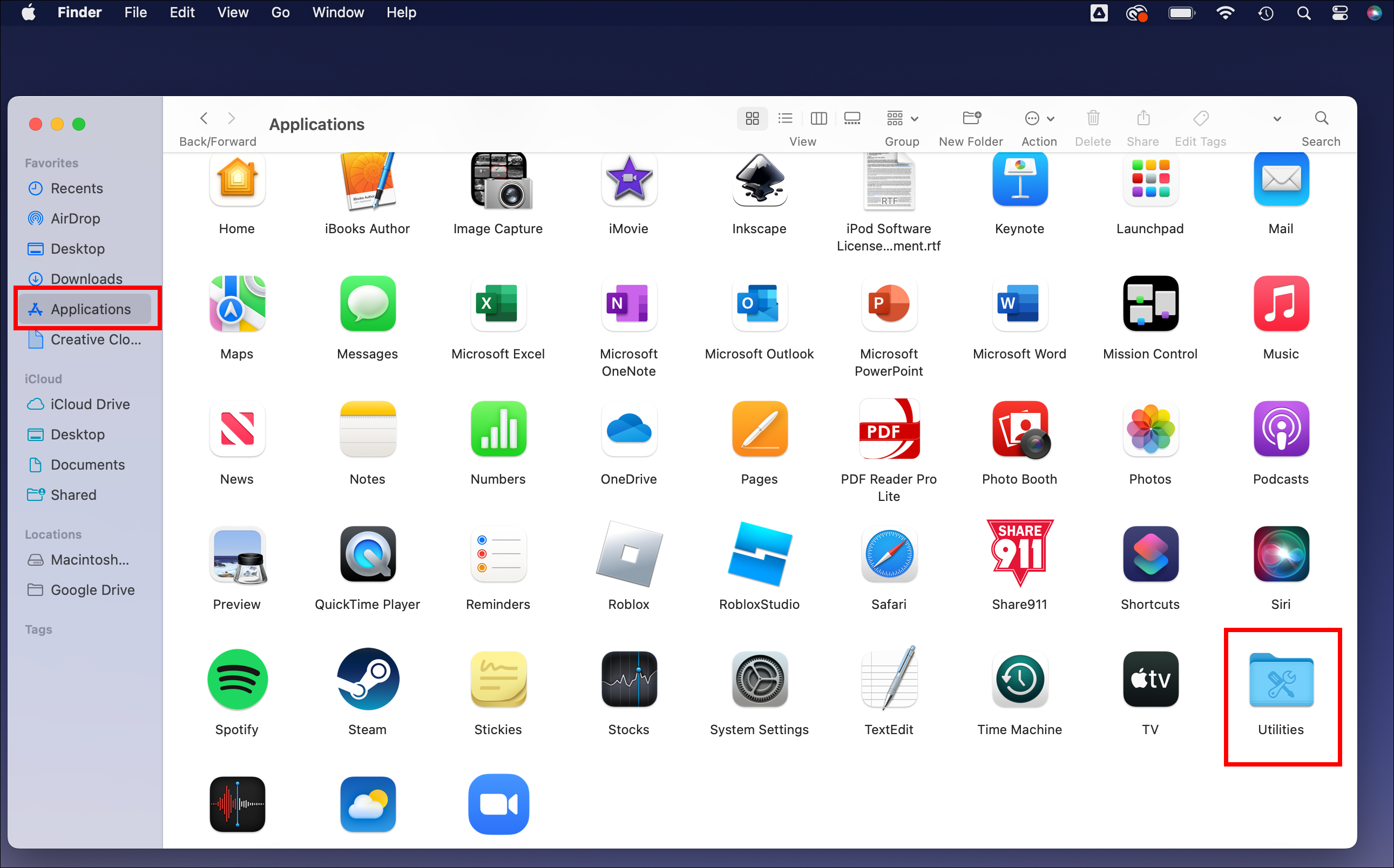Select PDF Reader Pro Lite icon
1394x868 pixels.
point(889,429)
